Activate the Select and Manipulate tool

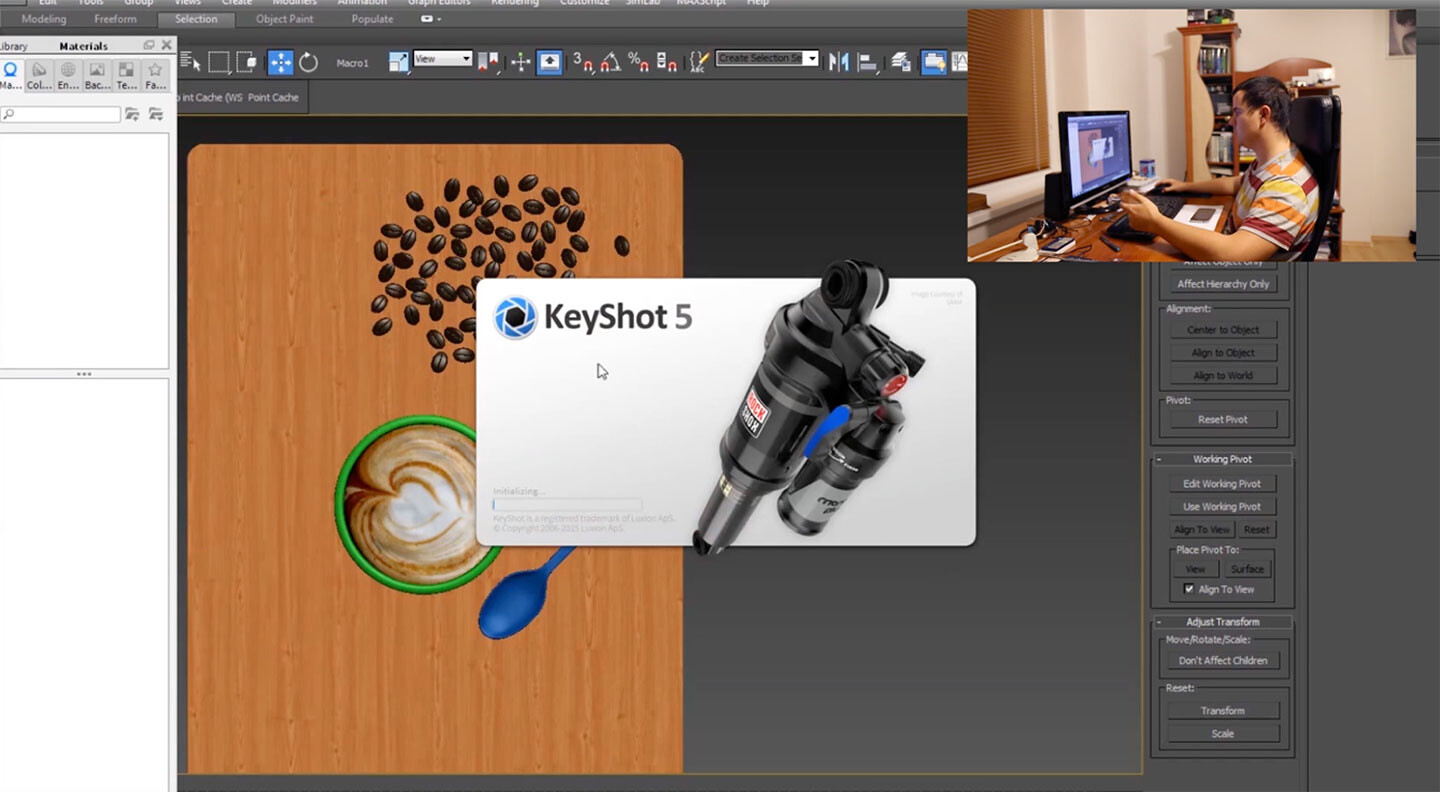pos(521,62)
